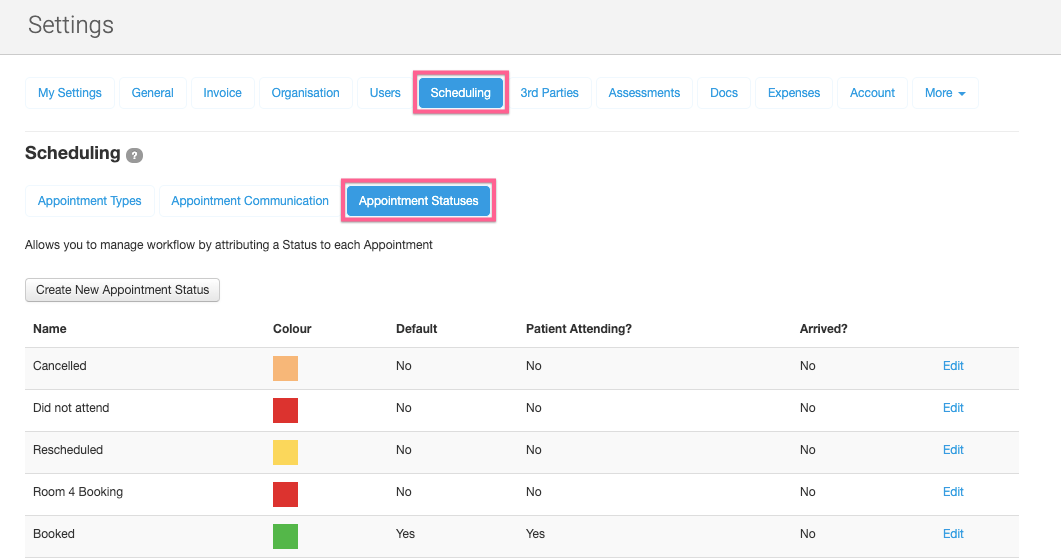1061x559 pixels.
Task: Click Create New Appointment Status button
Action: [122, 290]
